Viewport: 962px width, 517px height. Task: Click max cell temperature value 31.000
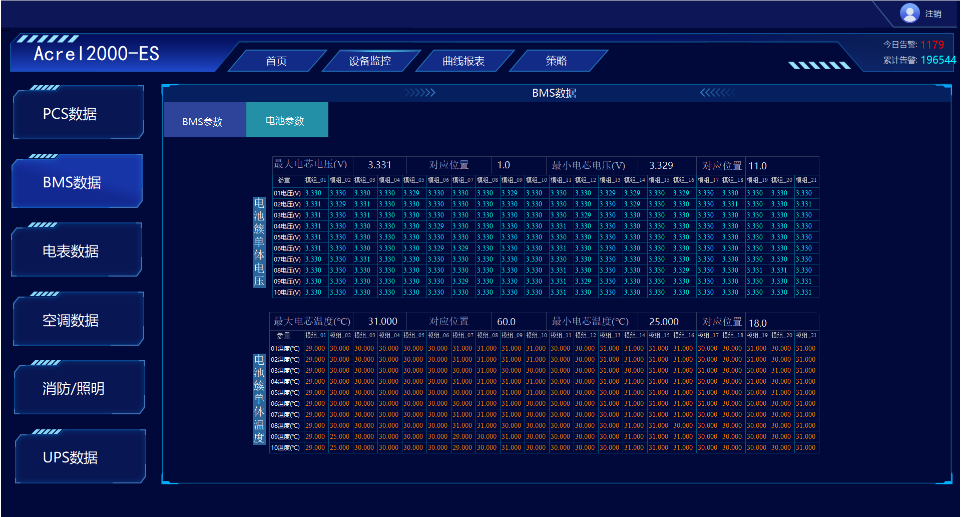(x=383, y=321)
